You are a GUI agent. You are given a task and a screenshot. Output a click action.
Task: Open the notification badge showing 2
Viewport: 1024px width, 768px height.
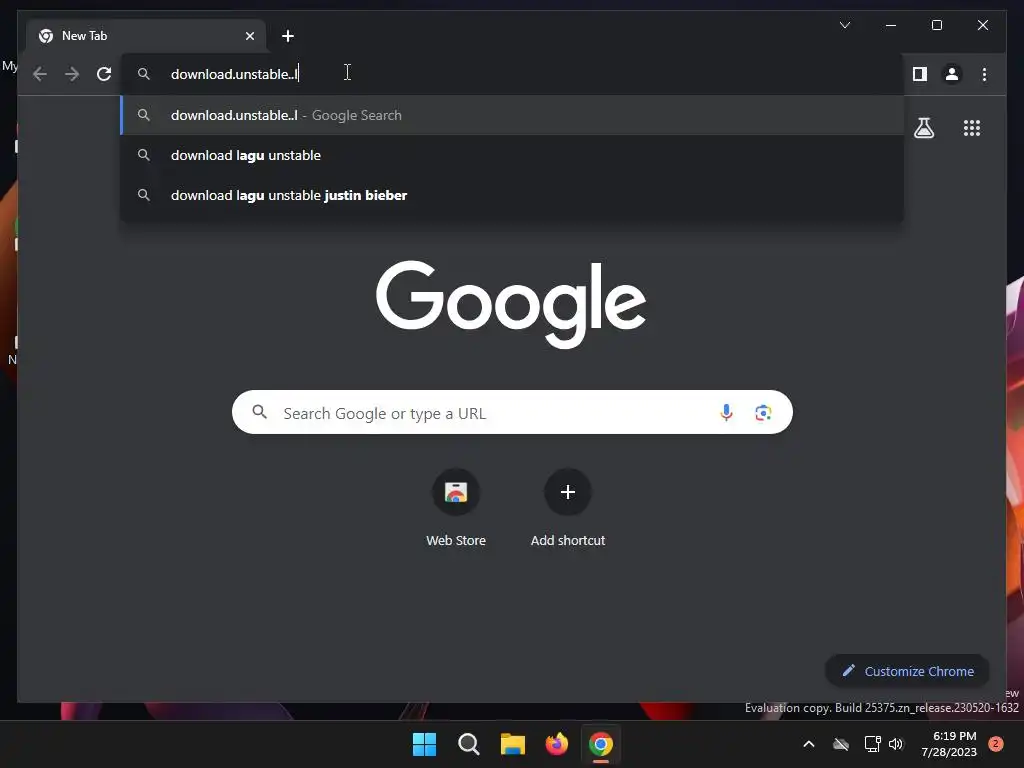coord(996,744)
